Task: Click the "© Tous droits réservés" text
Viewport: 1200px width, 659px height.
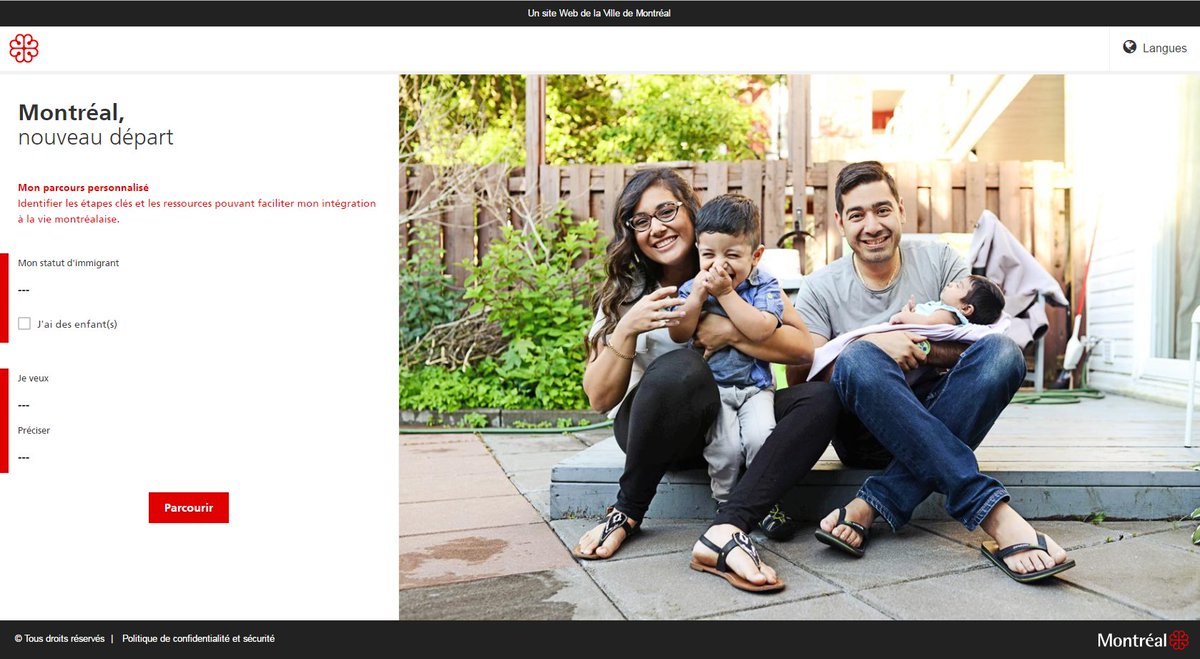Action: coord(59,638)
